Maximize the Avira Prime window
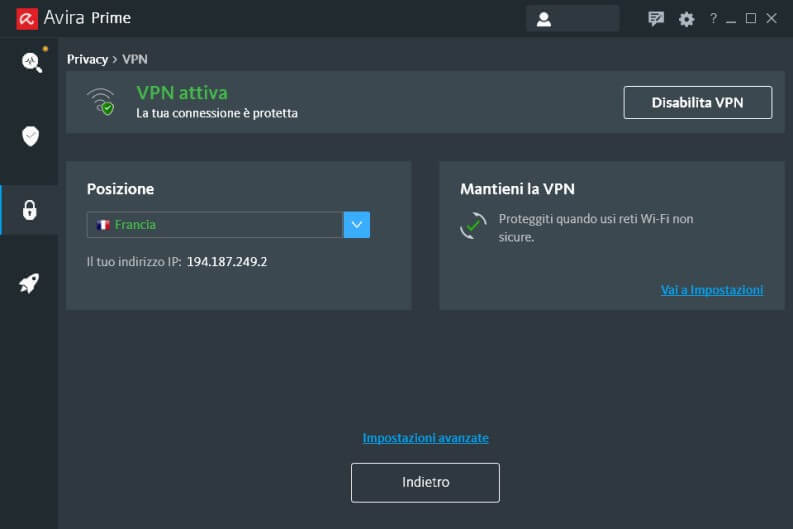The image size is (793, 529). coord(751,19)
